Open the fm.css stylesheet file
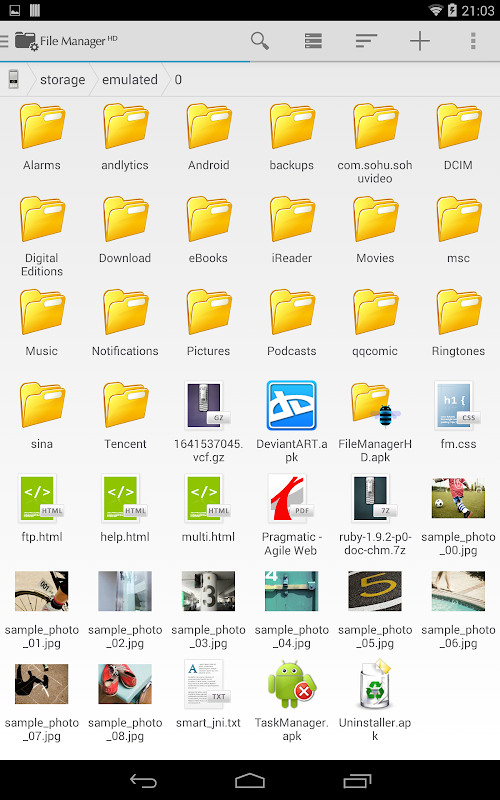500x800 pixels. point(458,415)
